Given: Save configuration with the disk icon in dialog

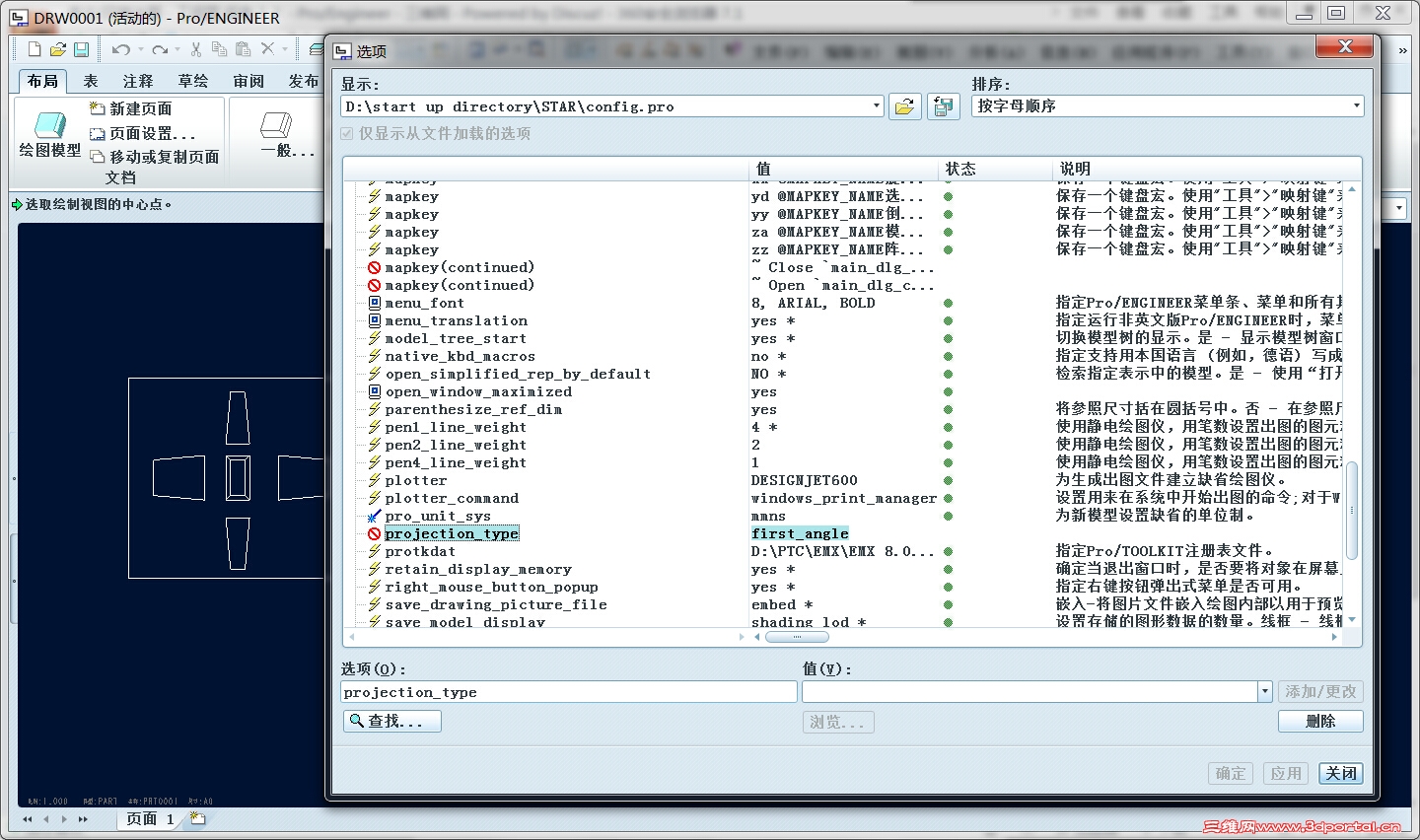Looking at the screenshot, I should (943, 106).
